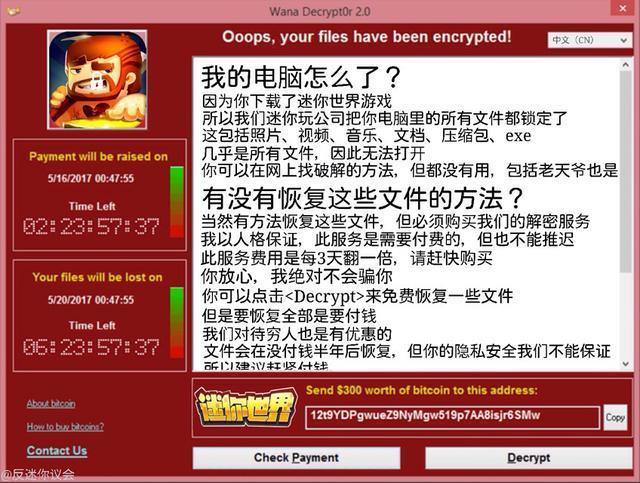Image resolution: width=640 pixels, height=483 pixels.
Task: Close the Wana Decrypt0r window
Action: pos(623,8)
